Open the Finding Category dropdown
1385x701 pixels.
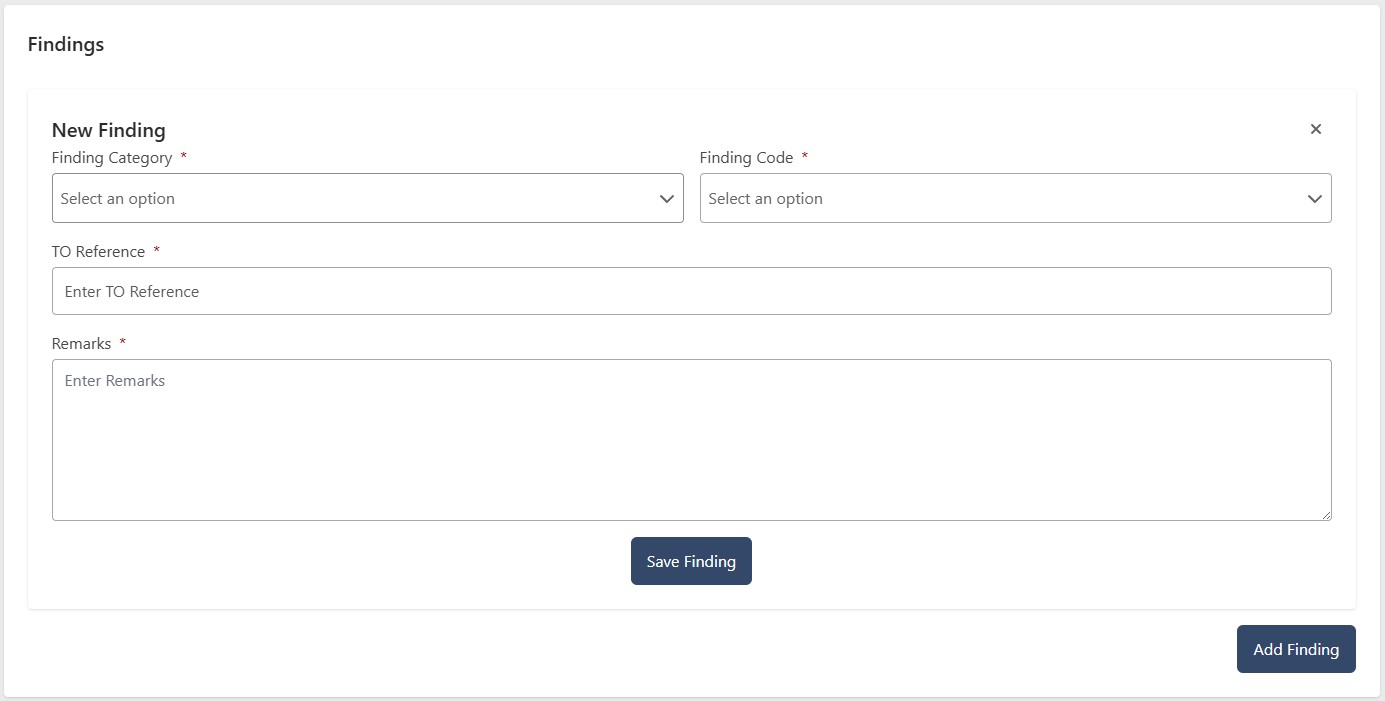367,198
